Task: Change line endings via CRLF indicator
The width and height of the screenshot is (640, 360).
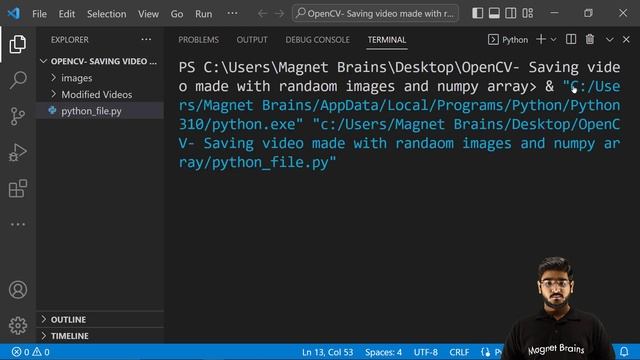Action: click(x=459, y=352)
